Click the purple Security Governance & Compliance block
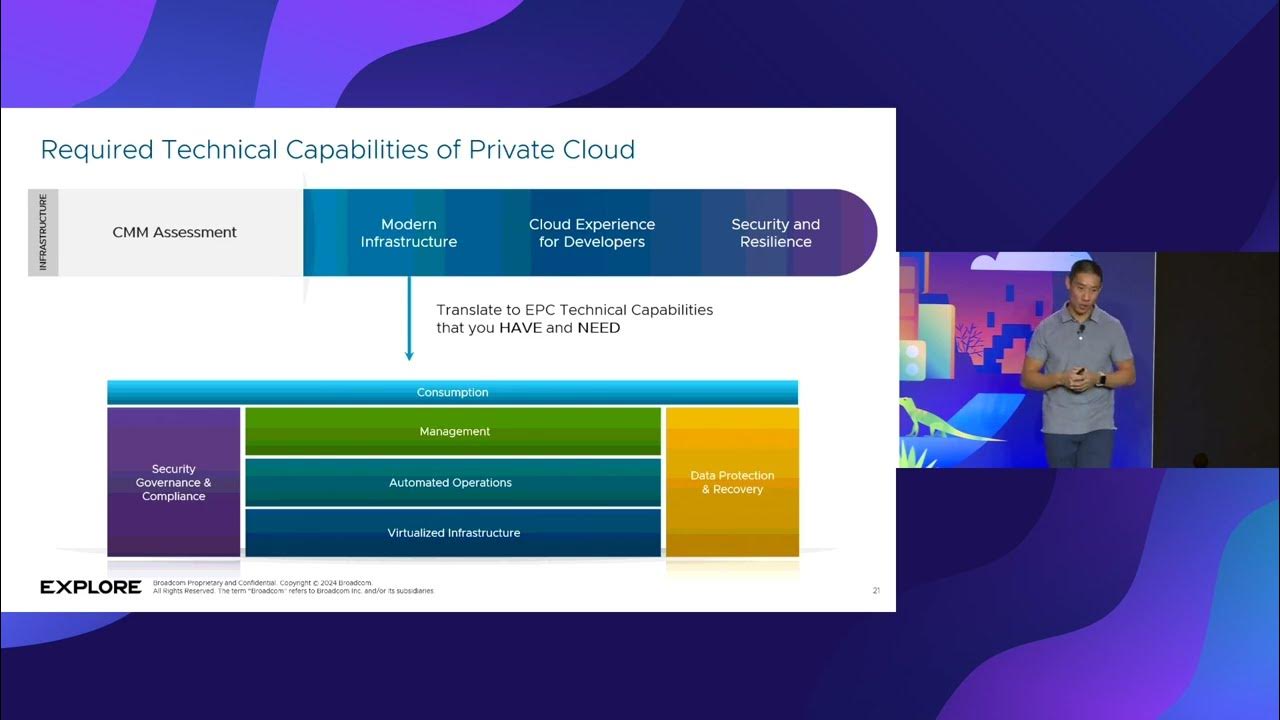The height and width of the screenshot is (720, 1280). pyautogui.click(x=174, y=482)
